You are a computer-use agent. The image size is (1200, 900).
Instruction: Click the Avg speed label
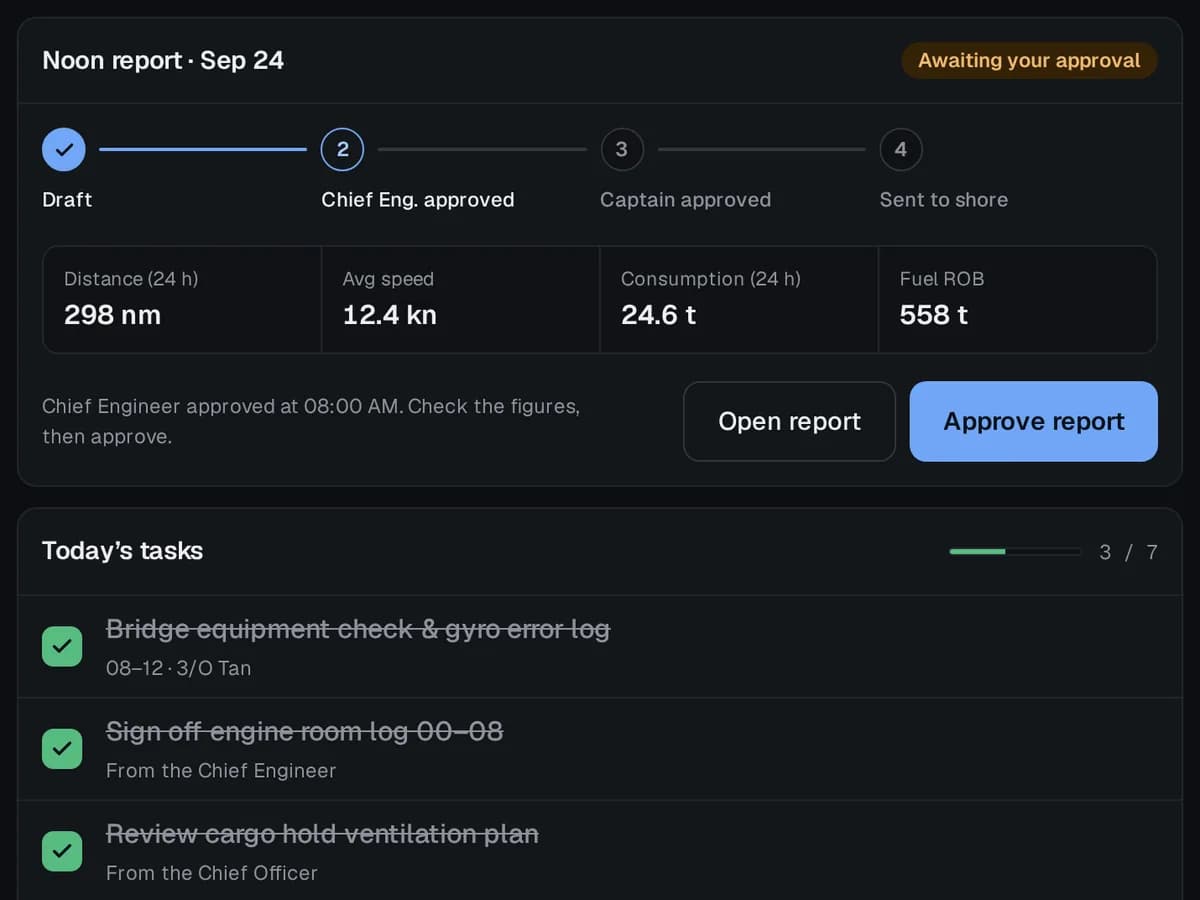[x=388, y=279]
